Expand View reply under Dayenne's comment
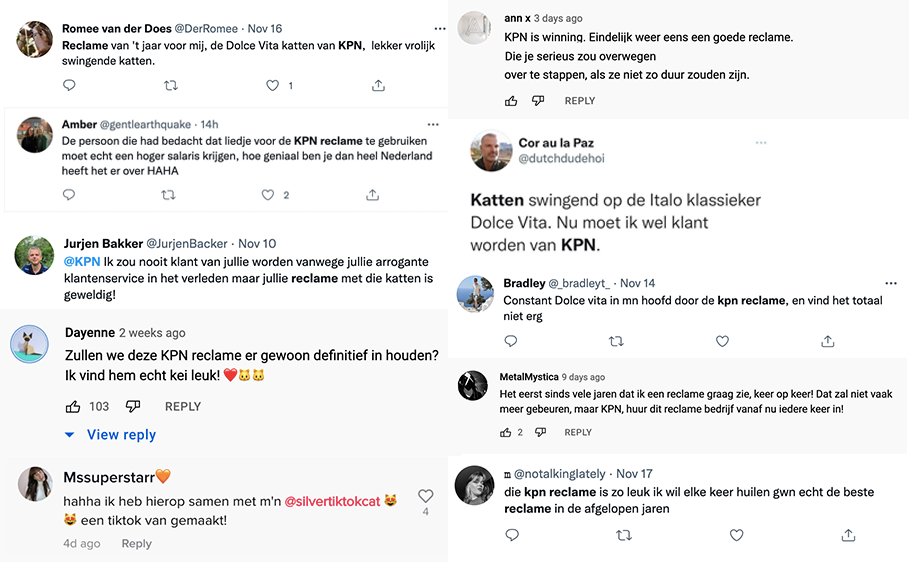Screen dimensions: 909x562 tap(121, 435)
